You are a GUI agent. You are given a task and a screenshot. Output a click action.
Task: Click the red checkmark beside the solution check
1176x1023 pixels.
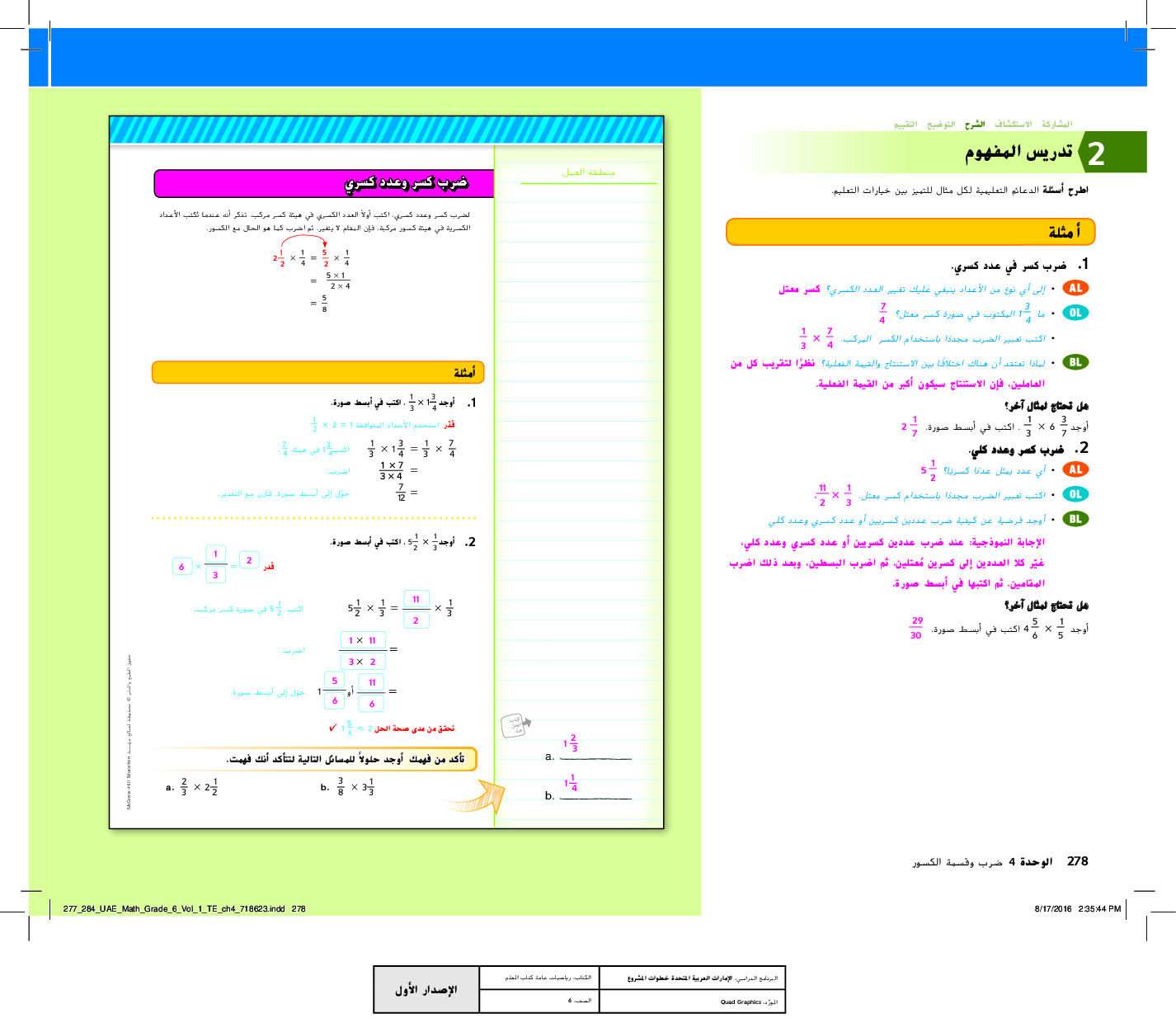(x=332, y=728)
